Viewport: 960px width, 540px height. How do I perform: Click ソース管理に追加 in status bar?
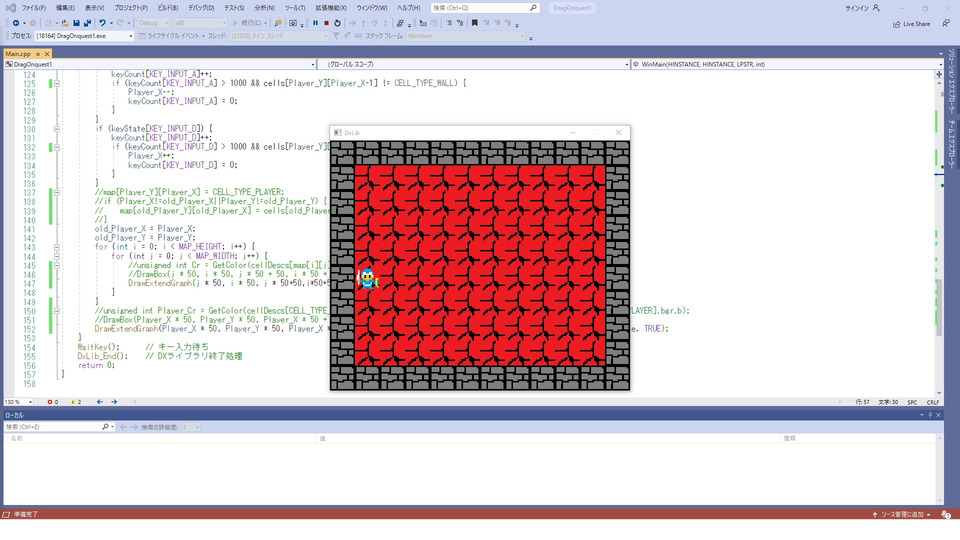coord(902,514)
